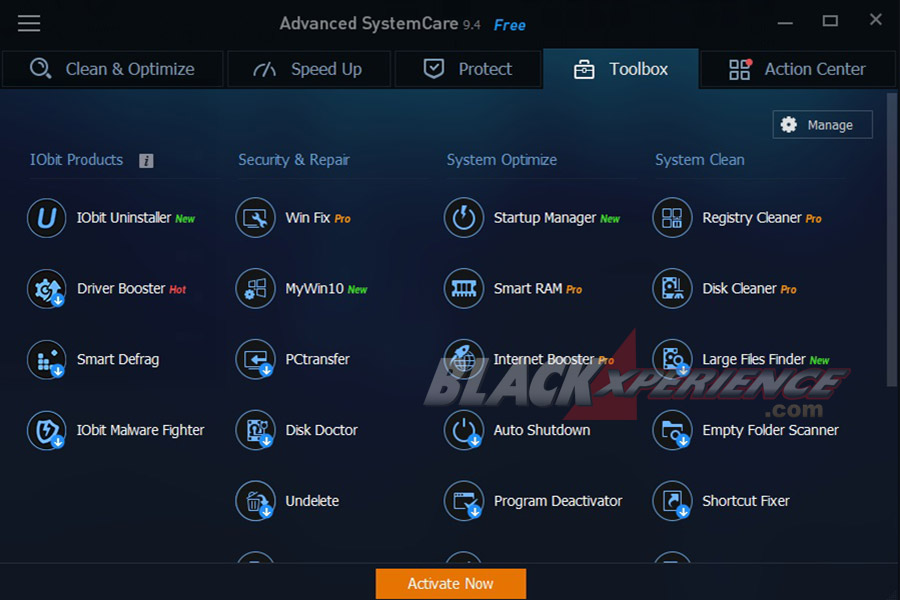Screen dimensions: 900x600
Task: Select the Toolbox tab
Action: 621,69
